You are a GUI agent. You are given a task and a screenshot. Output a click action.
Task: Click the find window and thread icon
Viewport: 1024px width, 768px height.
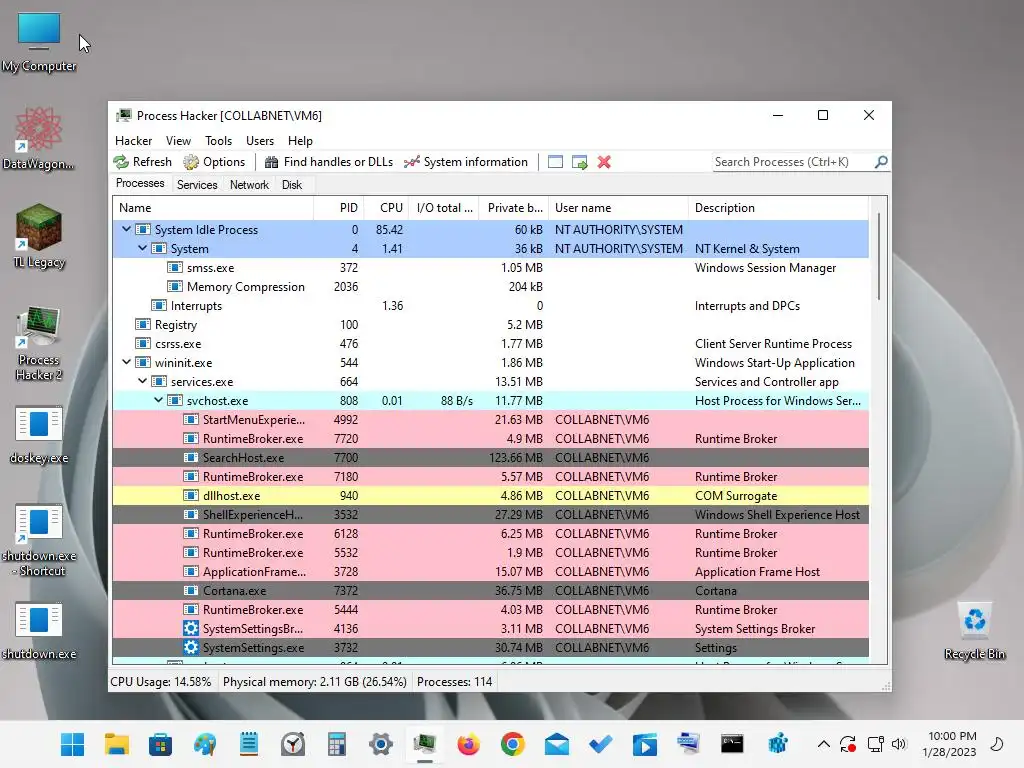(579, 162)
